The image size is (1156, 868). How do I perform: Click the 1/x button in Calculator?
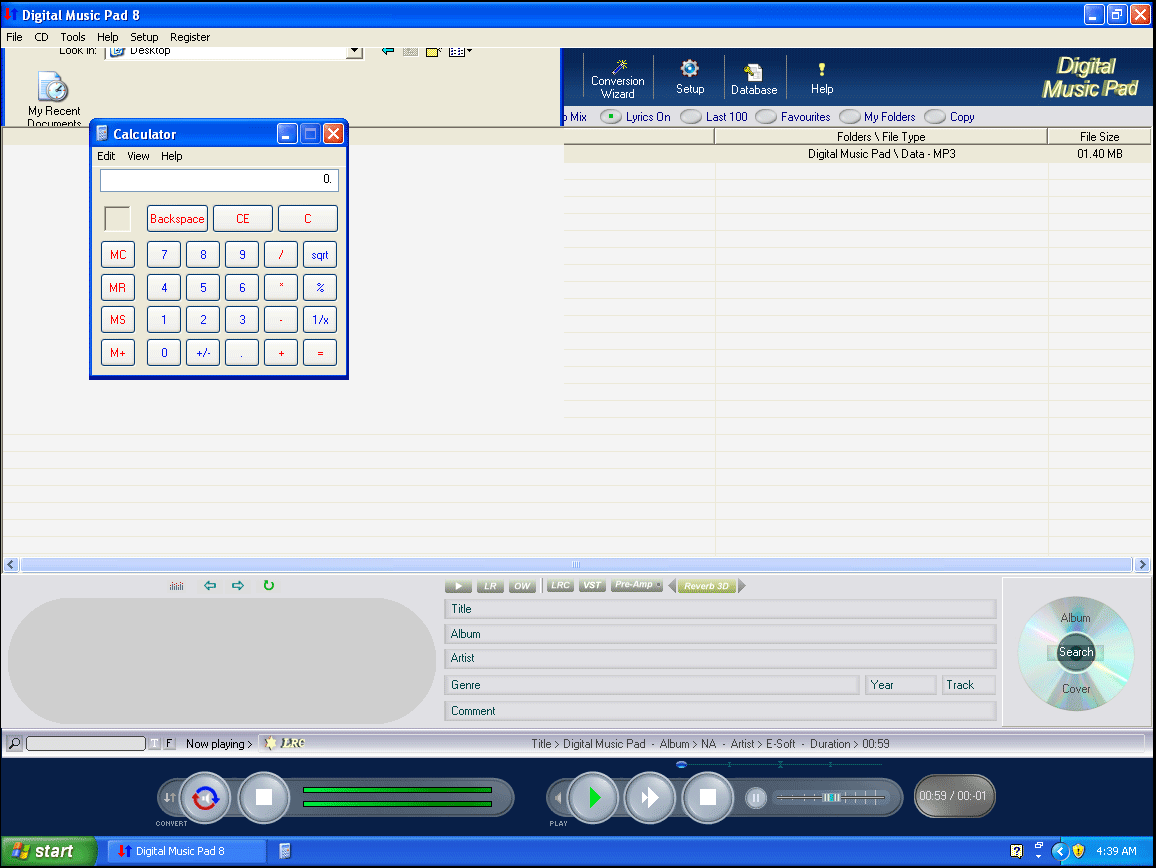[320, 319]
